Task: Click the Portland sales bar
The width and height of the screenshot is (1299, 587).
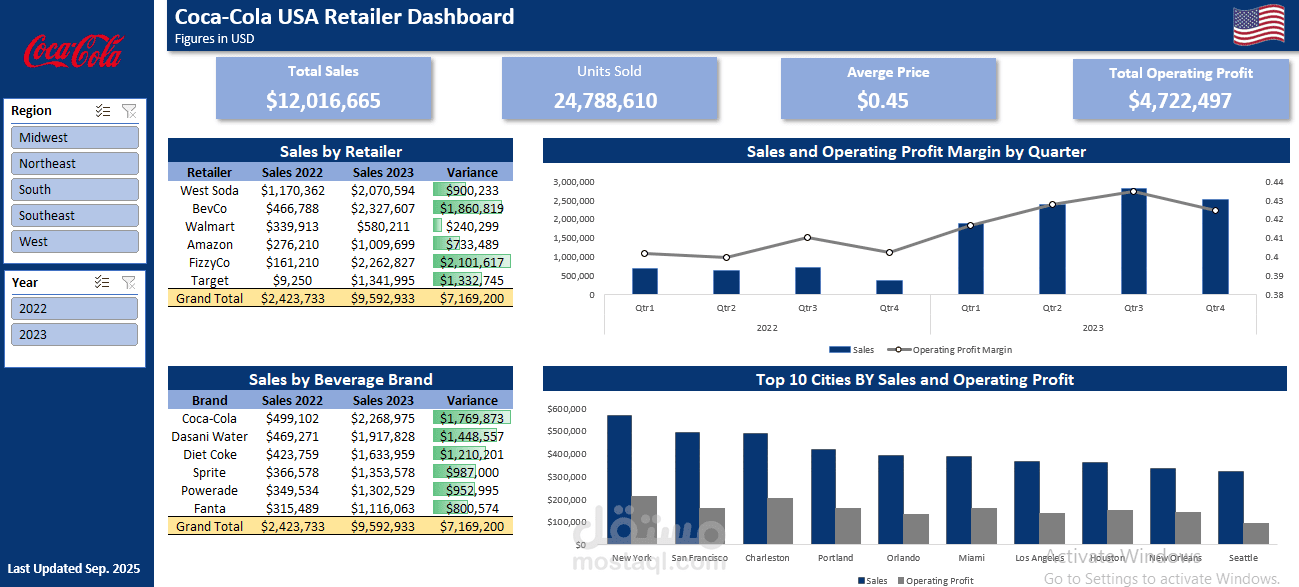Action: click(823, 496)
